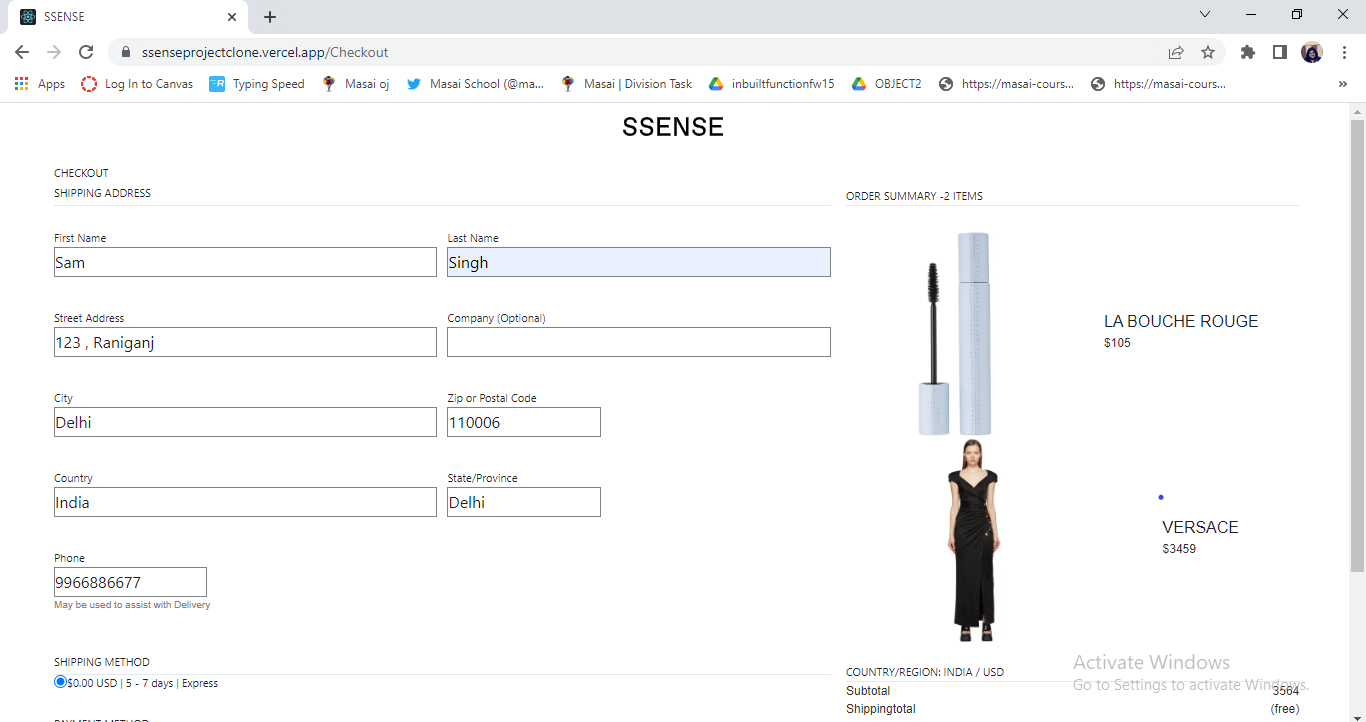Screen dimensions: 1366x722
Task: Reload the checkout page
Action: pyautogui.click(x=86, y=52)
